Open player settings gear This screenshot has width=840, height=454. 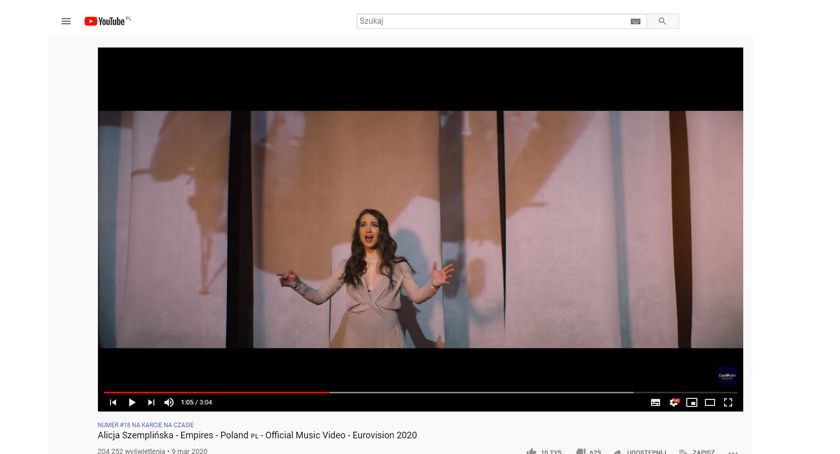click(674, 403)
